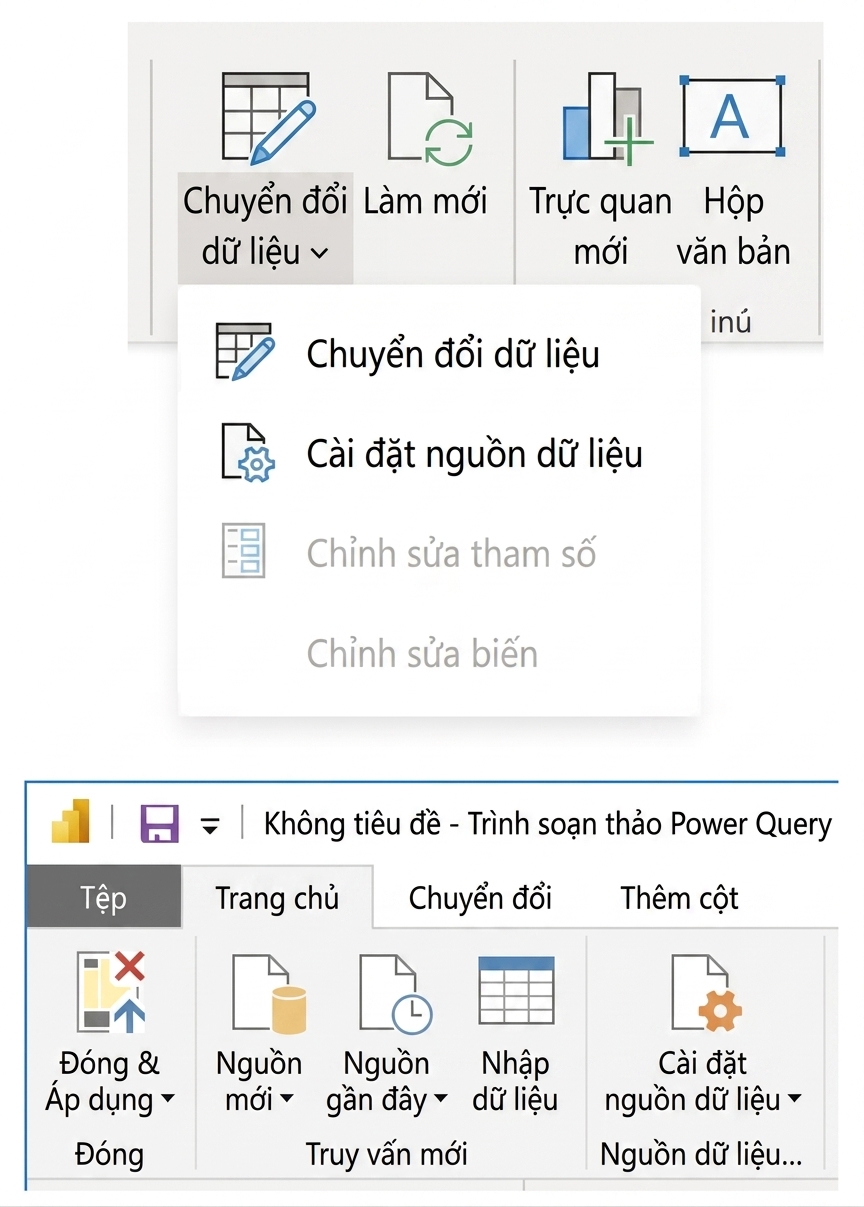This screenshot has width=864, height=1207.
Task: Open the quick access toolbar customize arrow
Action: point(210,826)
